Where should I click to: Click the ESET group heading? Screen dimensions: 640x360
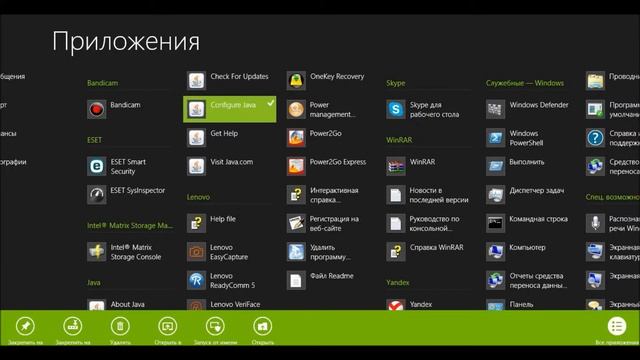94,140
